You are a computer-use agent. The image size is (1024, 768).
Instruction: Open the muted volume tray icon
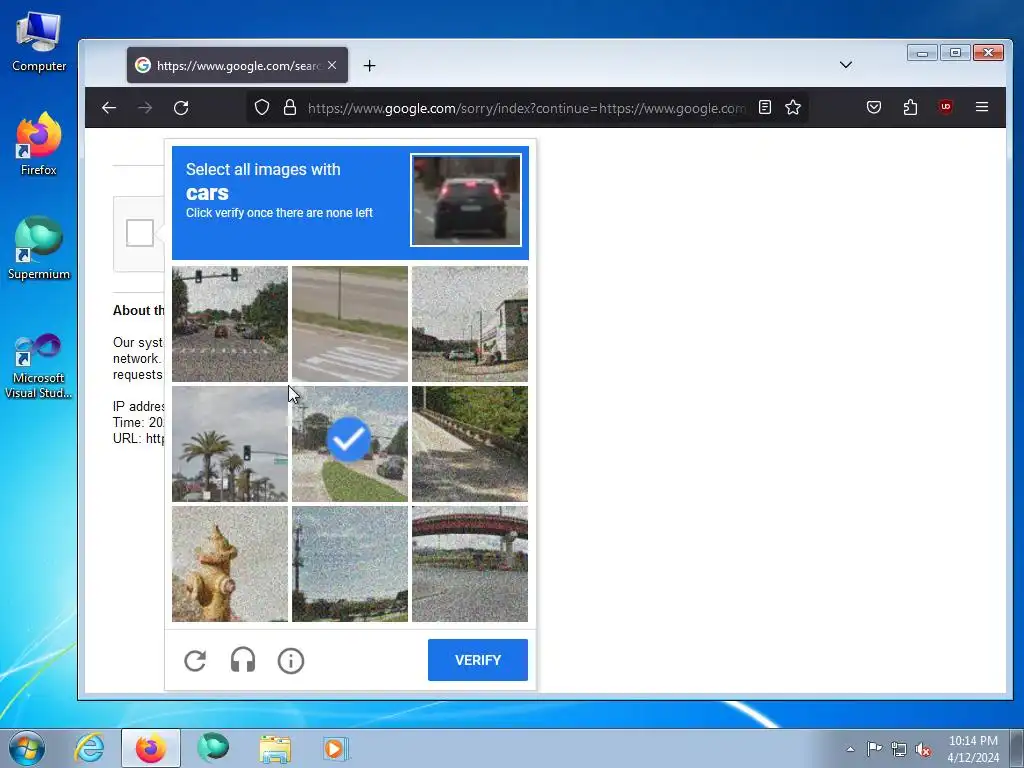(923, 749)
